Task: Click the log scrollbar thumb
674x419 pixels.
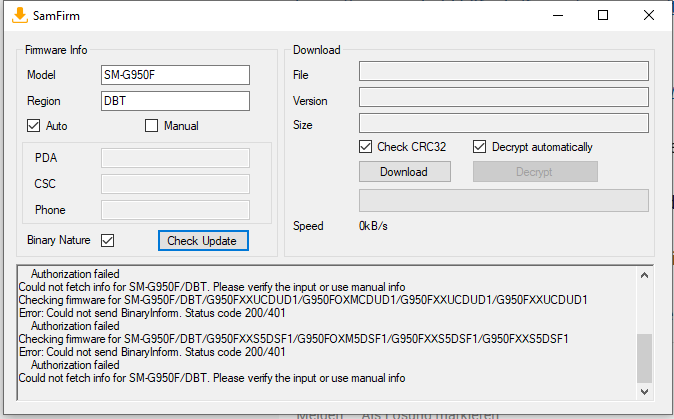Action: click(x=644, y=358)
